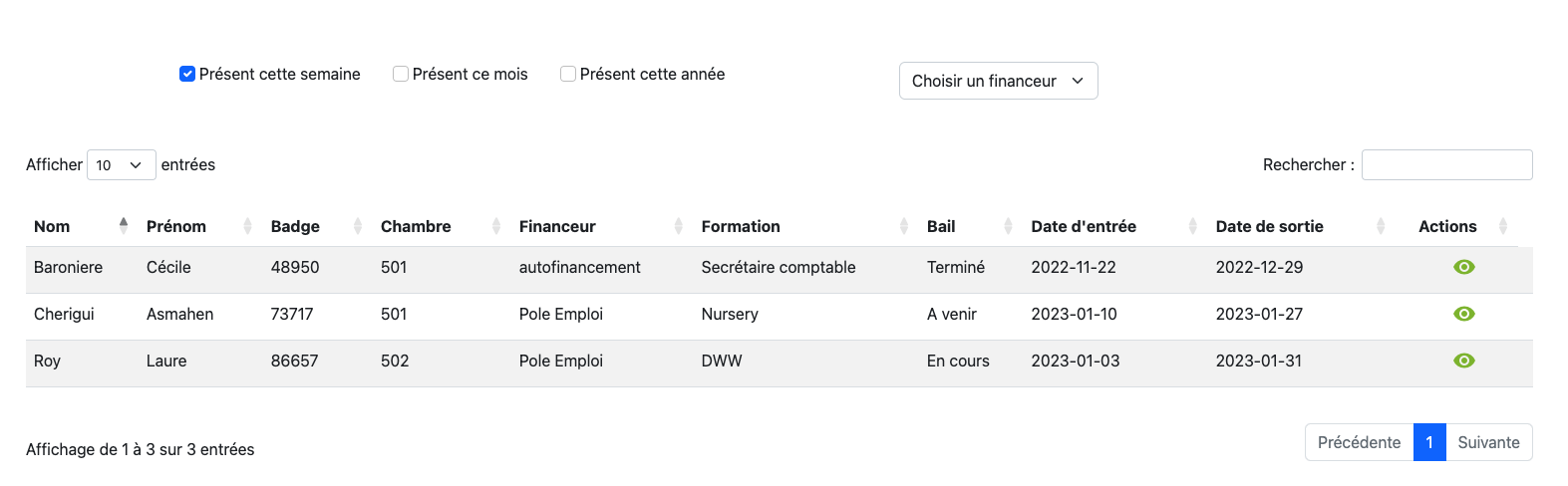The image size is (1568, 486).
Task: Open the eye icon in Roy's row
Action: [1463, 361]
